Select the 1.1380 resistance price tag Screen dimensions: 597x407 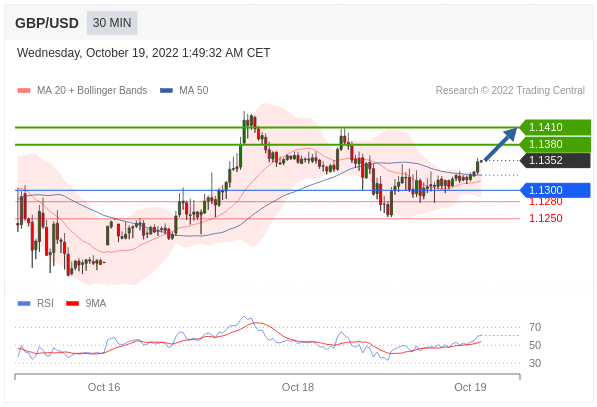tap(555, 144)
